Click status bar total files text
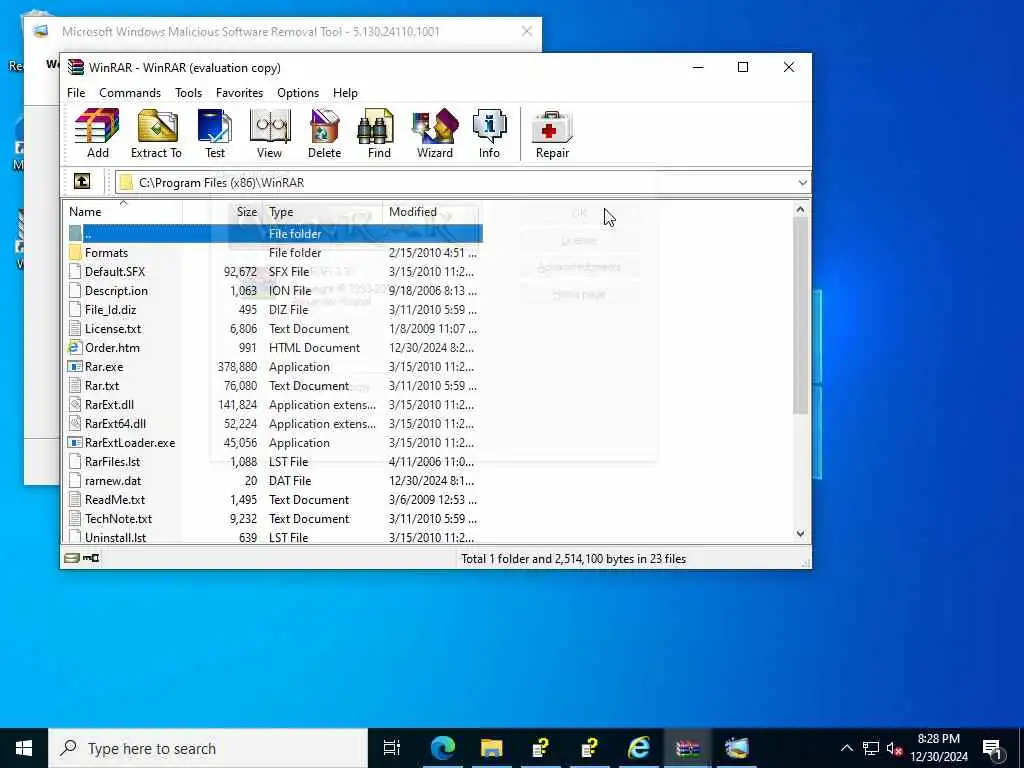 click(x=573, y=559)
